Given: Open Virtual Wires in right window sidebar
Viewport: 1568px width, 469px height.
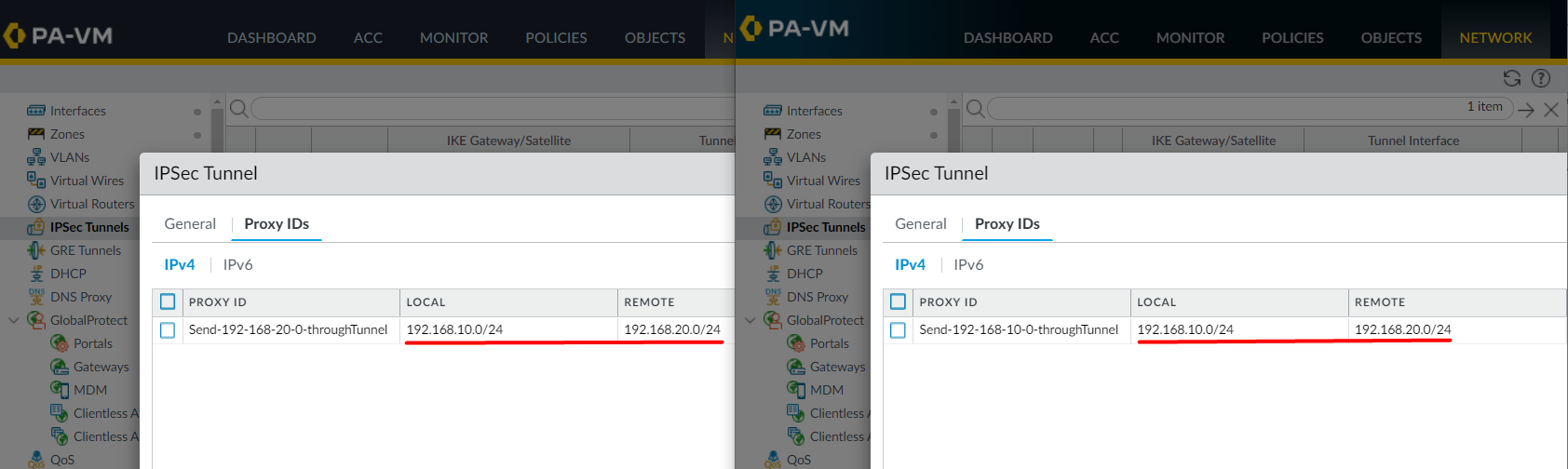Looking at the screenshot, I should point(823,181).
